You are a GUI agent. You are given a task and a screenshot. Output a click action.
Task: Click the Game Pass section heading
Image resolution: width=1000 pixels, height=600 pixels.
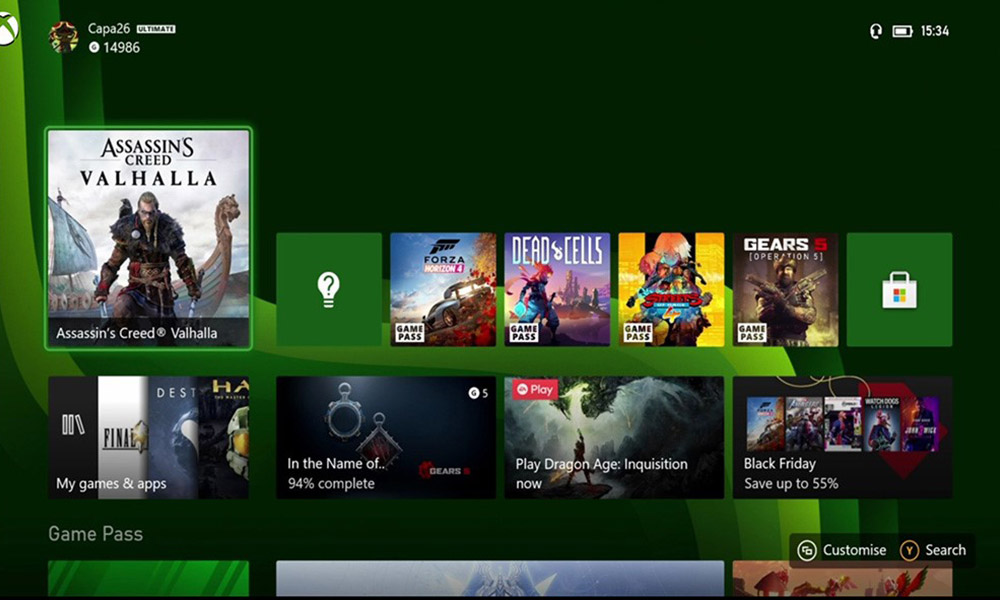click(96, 534)
